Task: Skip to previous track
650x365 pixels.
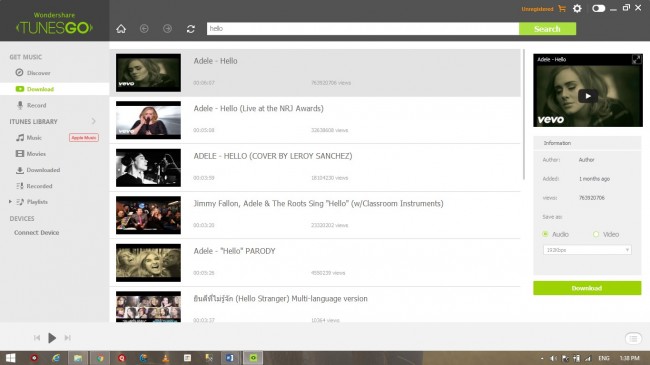Action: coord(37,338)
